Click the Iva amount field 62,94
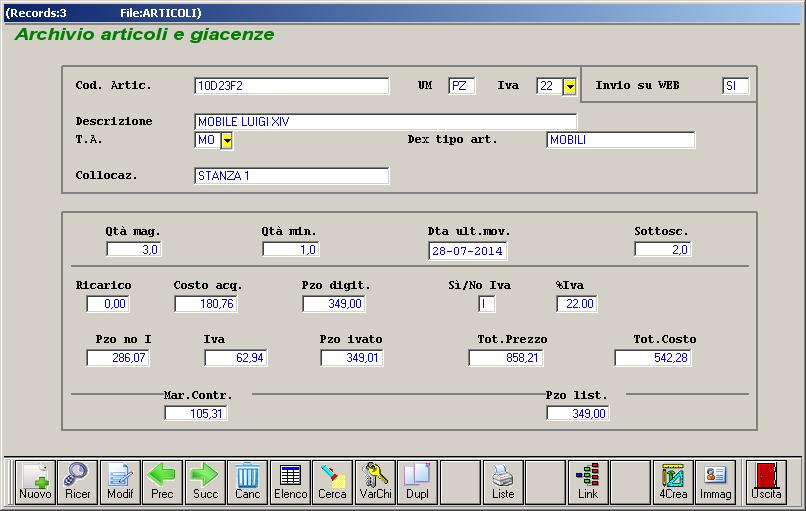 (236, 358)
